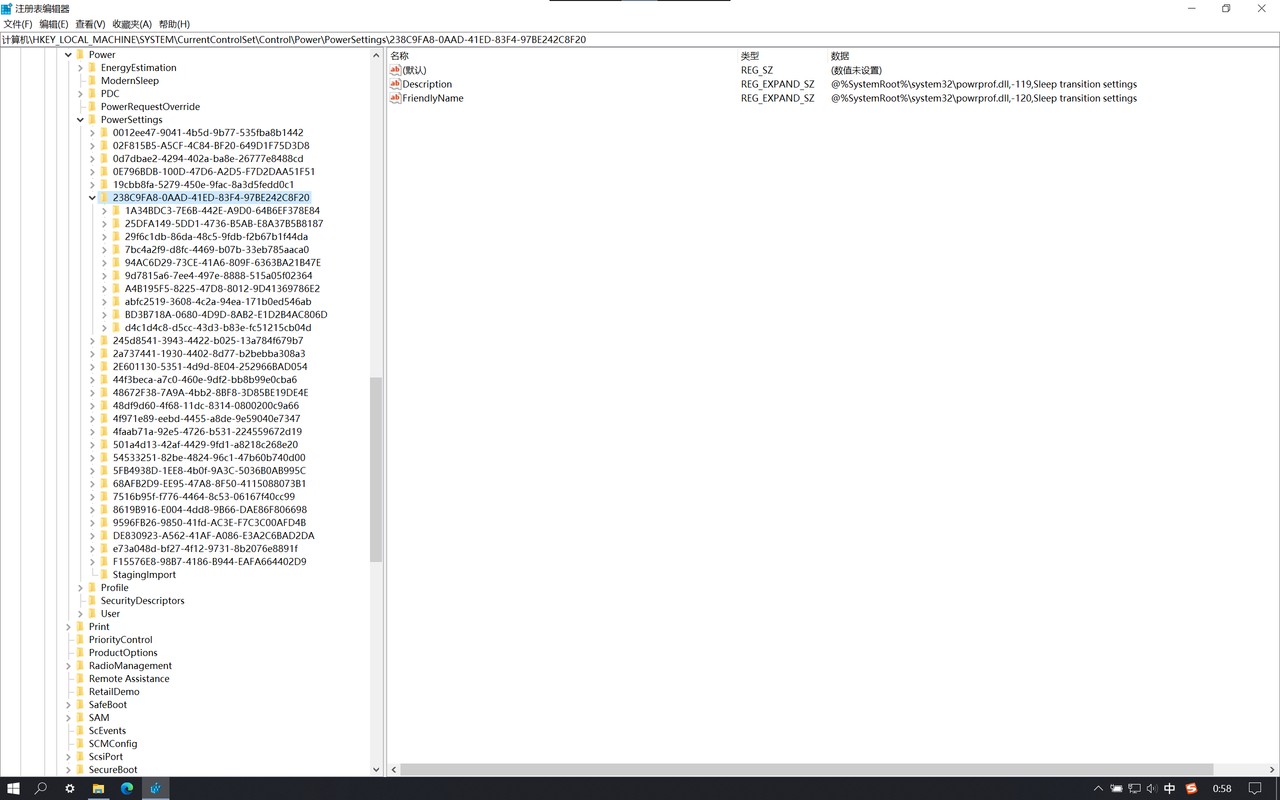Click the clock showing 0:58
Viewport: 1280px width, 800px height.
pyautogui.click(x=1222, y=789)
